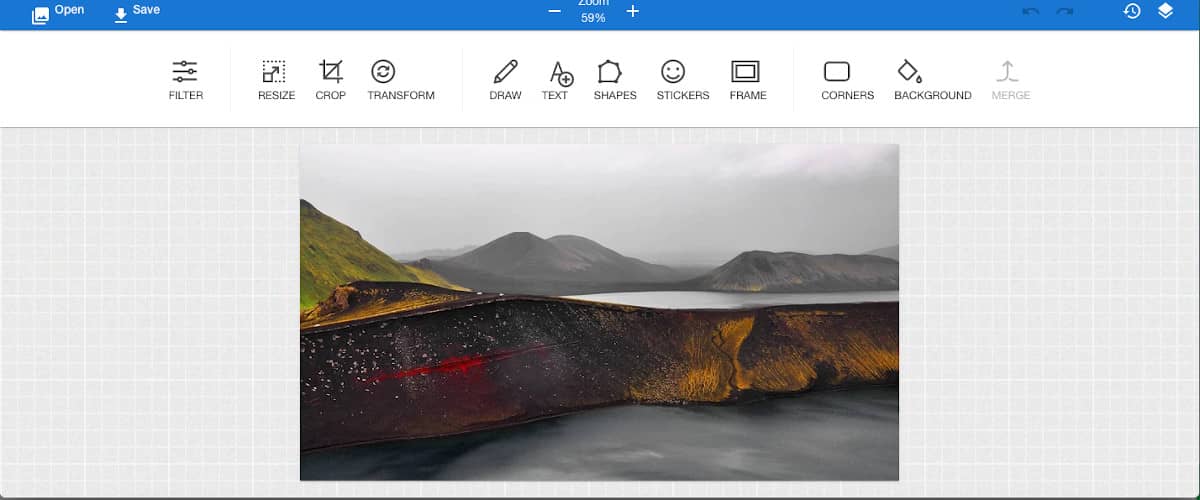
Task: Open the Background fill tool
Action: point(932,80)
